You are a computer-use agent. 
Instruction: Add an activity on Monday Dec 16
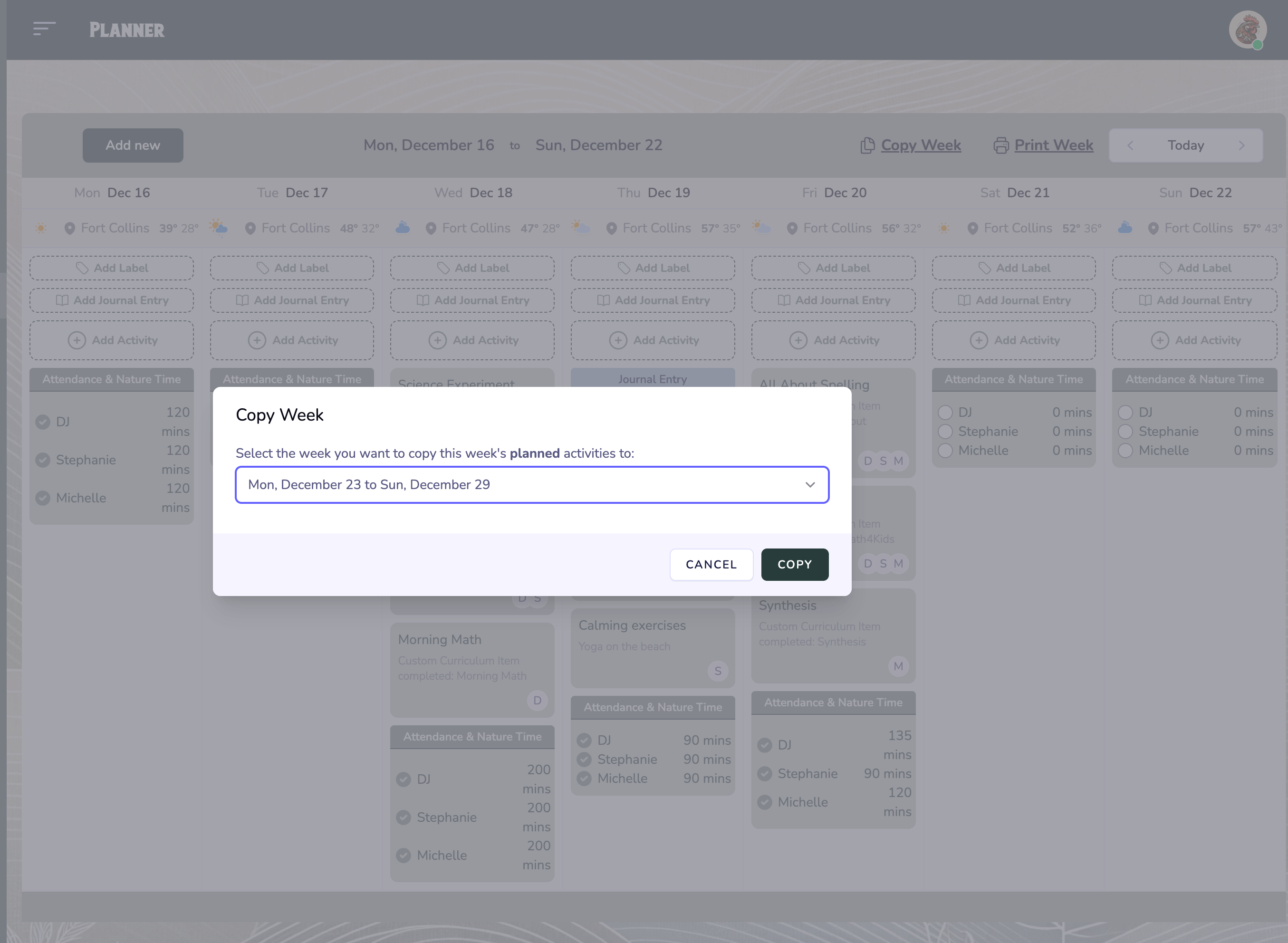pos(112,340)
